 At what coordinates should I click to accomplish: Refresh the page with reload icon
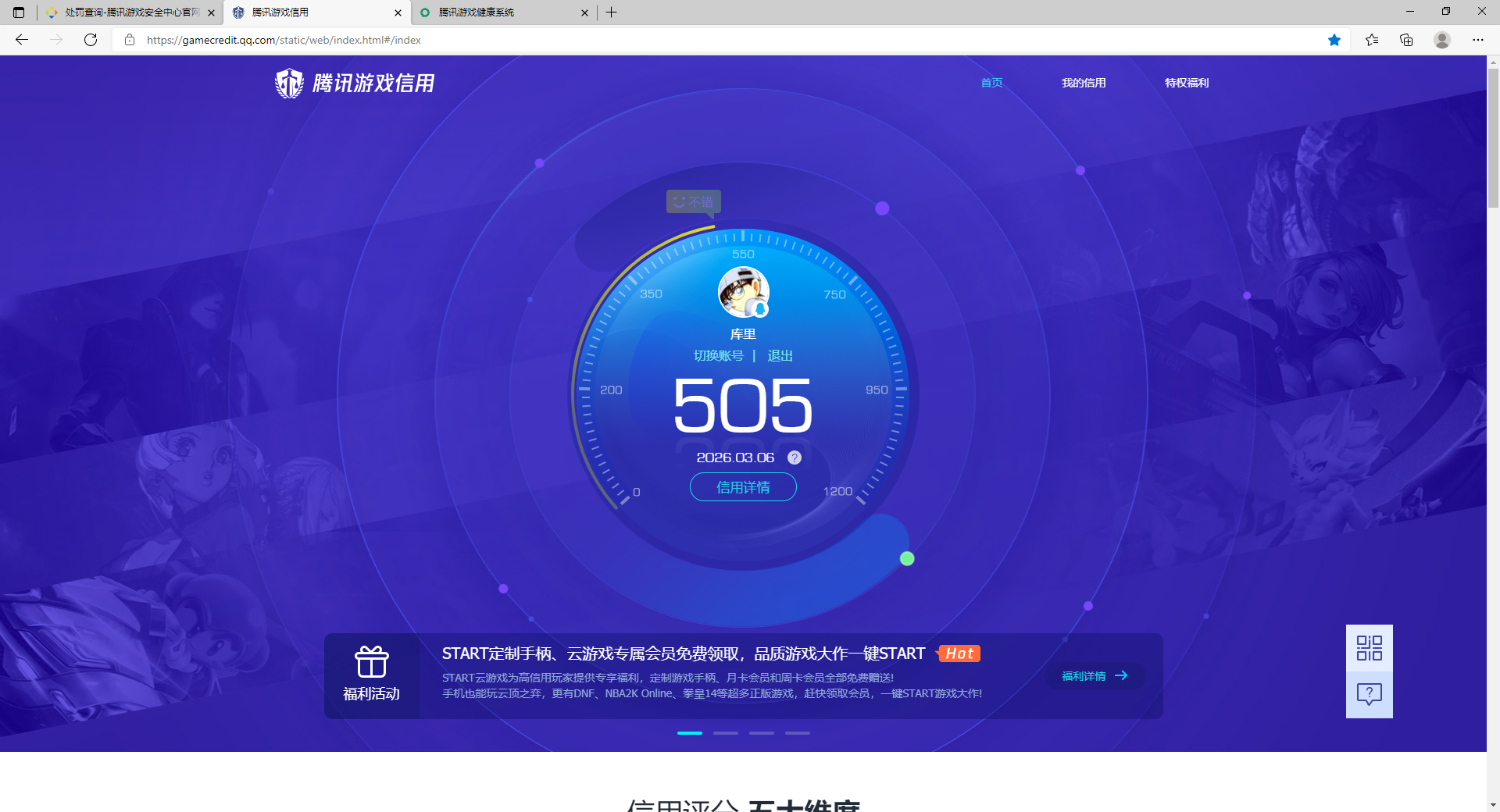[91, 40]
